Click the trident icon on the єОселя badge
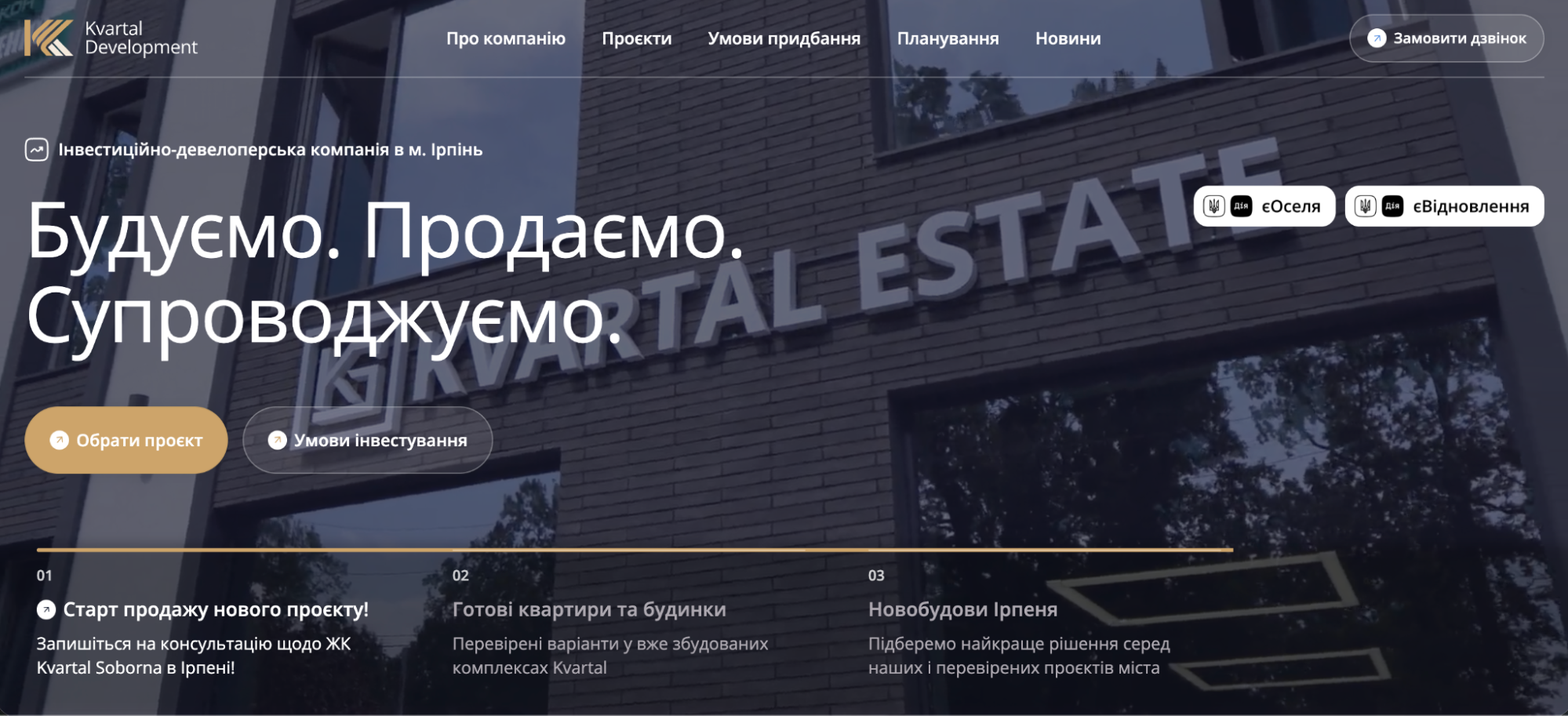The height and width of the screenshot is (716, 1568). pyautogui.click(x=1216, y=205)
